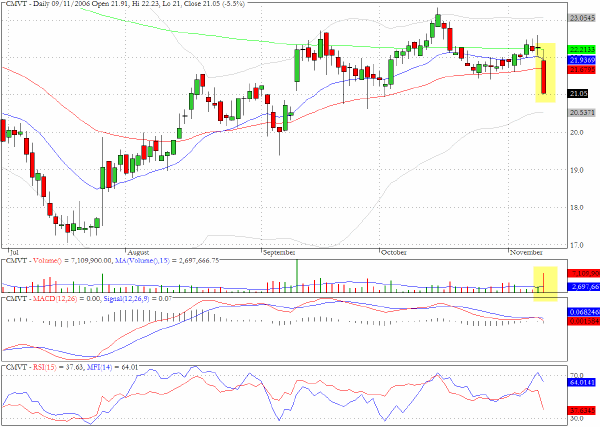
Task: Click the 17.0 price axis label
Action: [576, 245]
